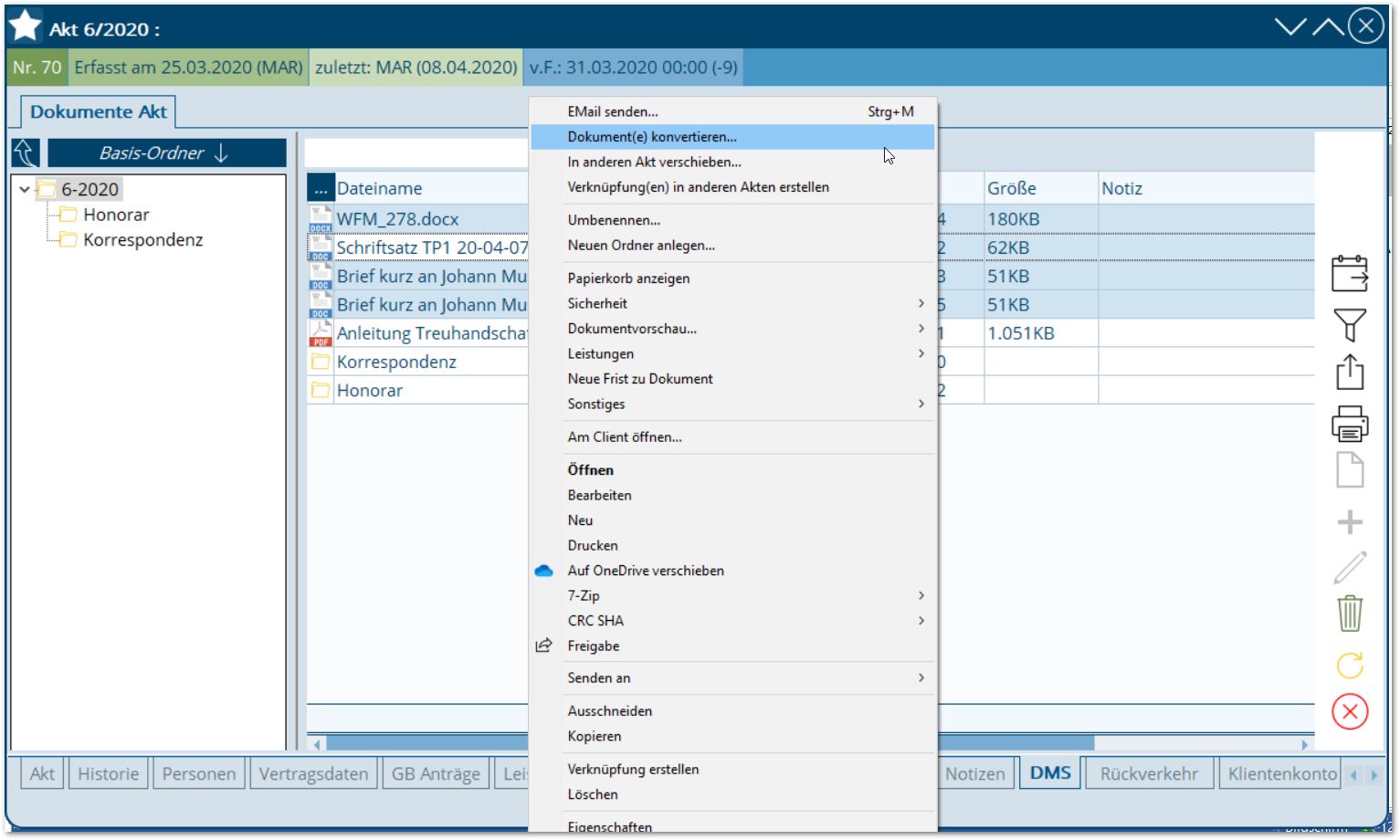This screenshot has height=840, width=1400.
Task: Click the printer icon
Action: click(x=1350, y=424)
